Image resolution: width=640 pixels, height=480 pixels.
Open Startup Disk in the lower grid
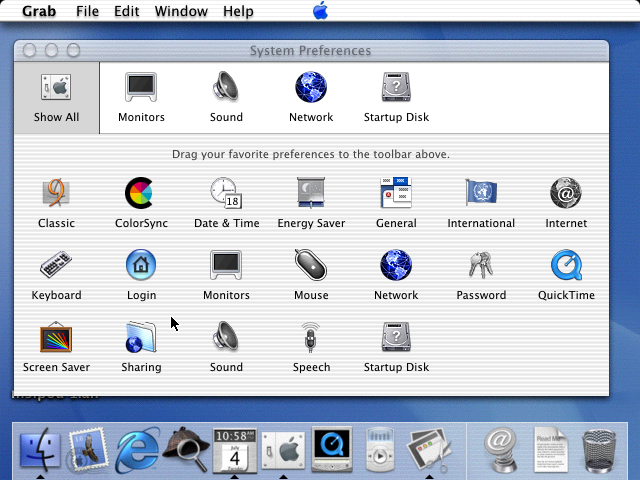pos(396,347)
